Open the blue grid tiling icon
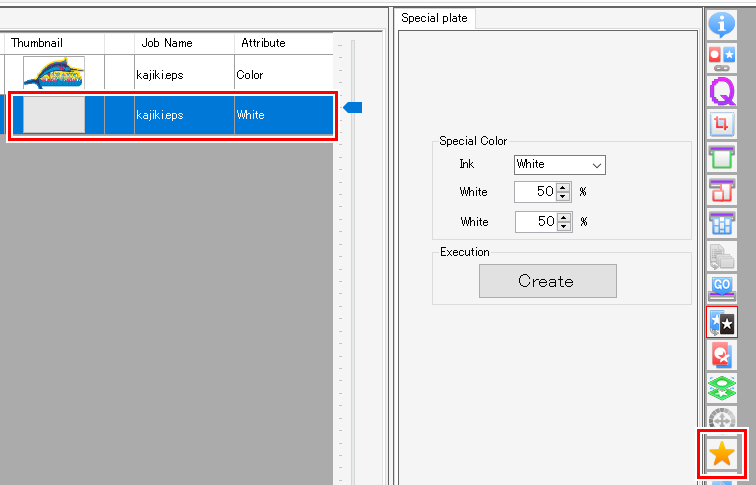This screenshot has width=756, height=485. click(721, 223)
